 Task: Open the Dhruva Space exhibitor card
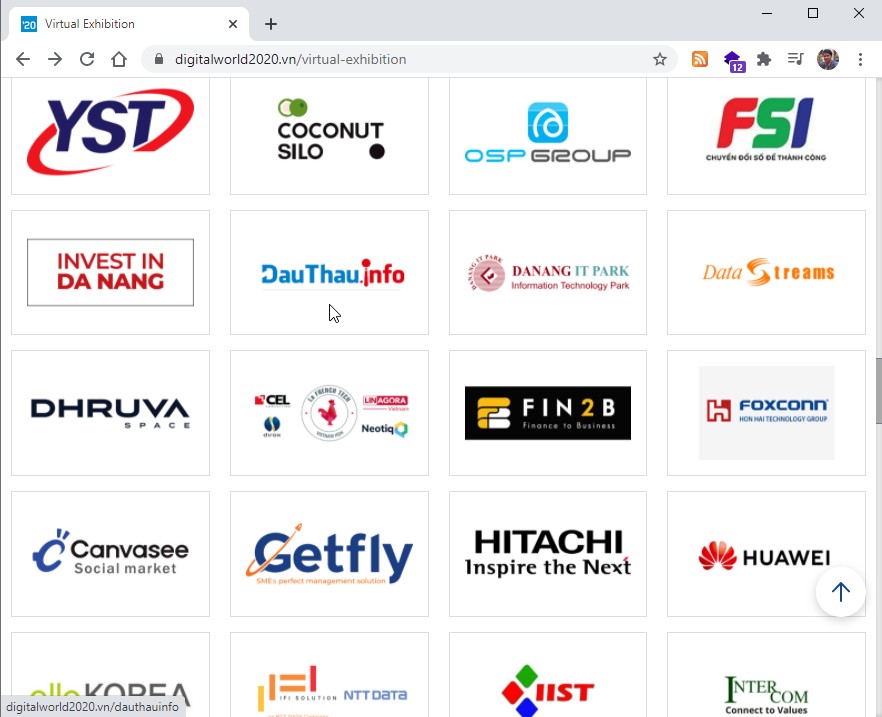click(x=110, y=413)
